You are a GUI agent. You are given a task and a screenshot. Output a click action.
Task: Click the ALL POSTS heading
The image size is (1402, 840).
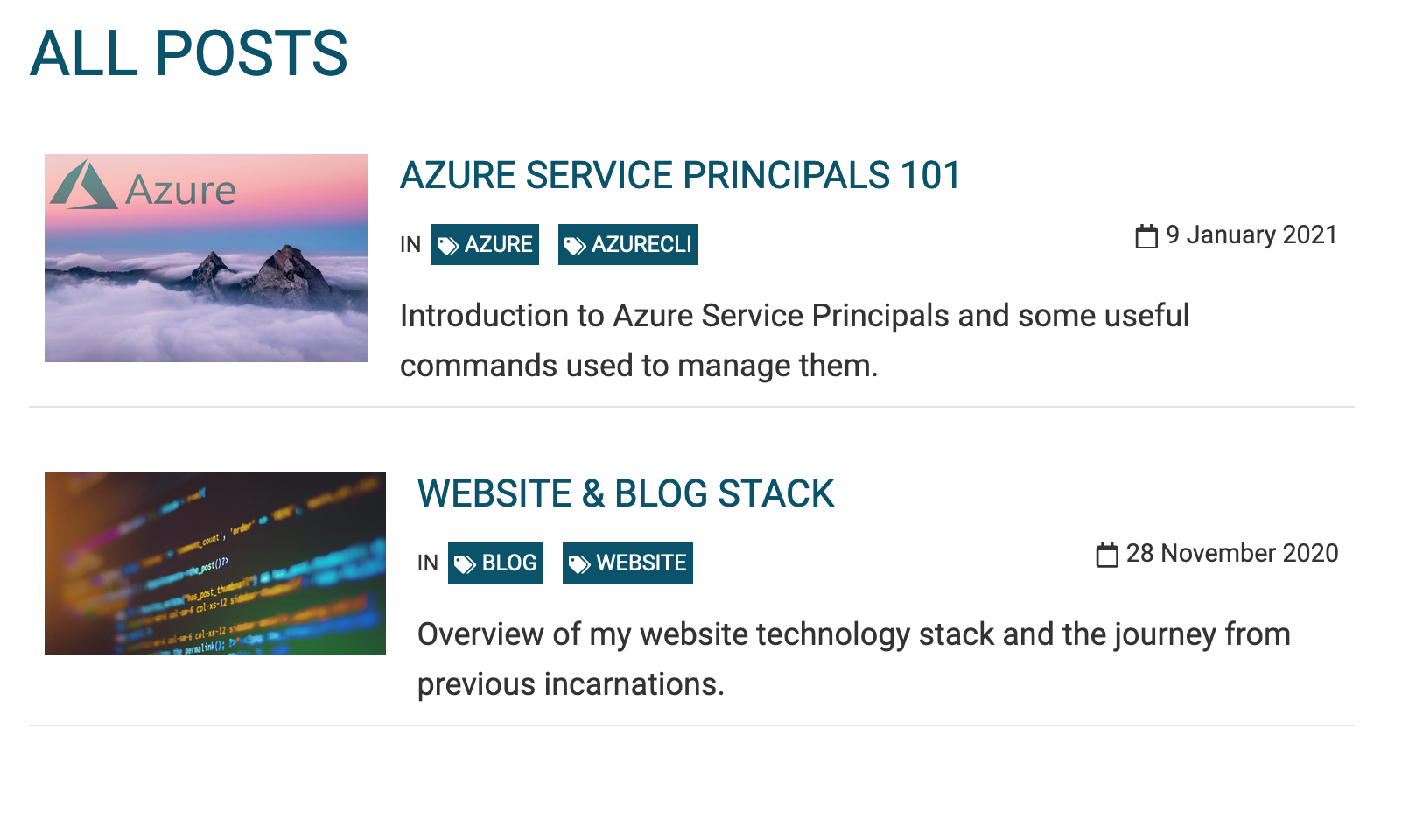[189, 54]
